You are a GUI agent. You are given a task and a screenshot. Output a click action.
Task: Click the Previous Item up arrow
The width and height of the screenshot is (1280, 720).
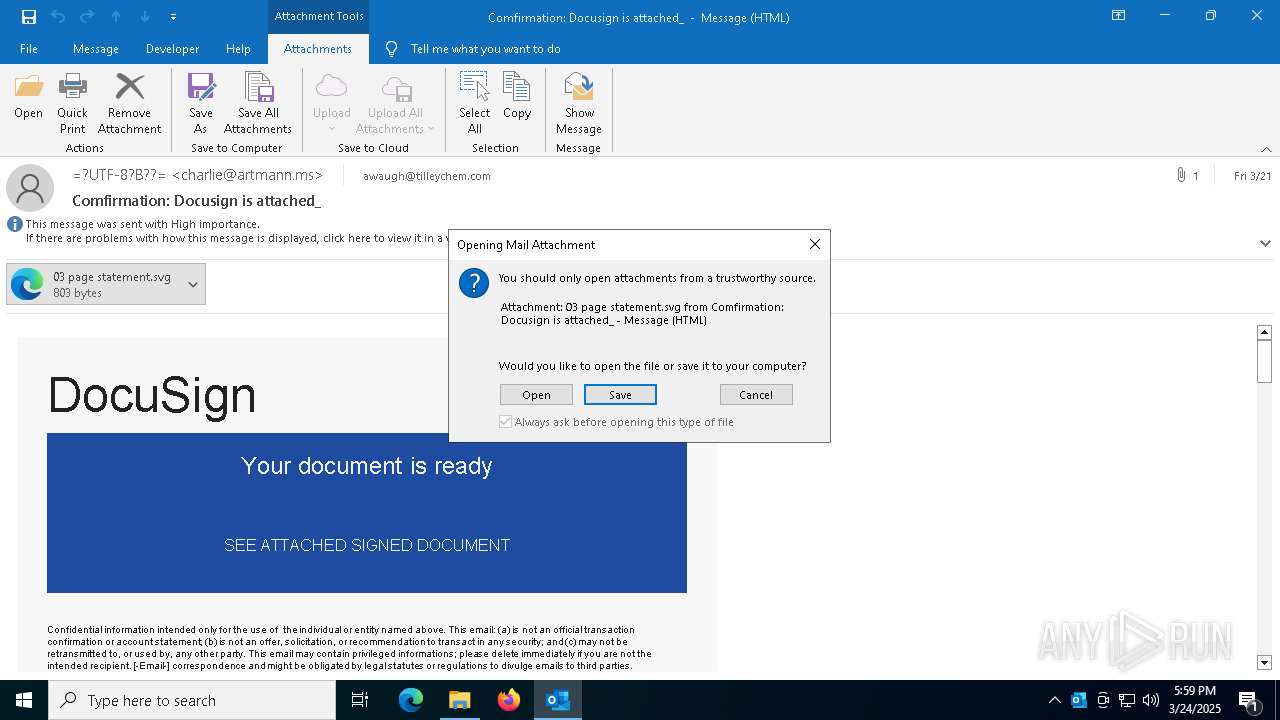pos(116,17)
